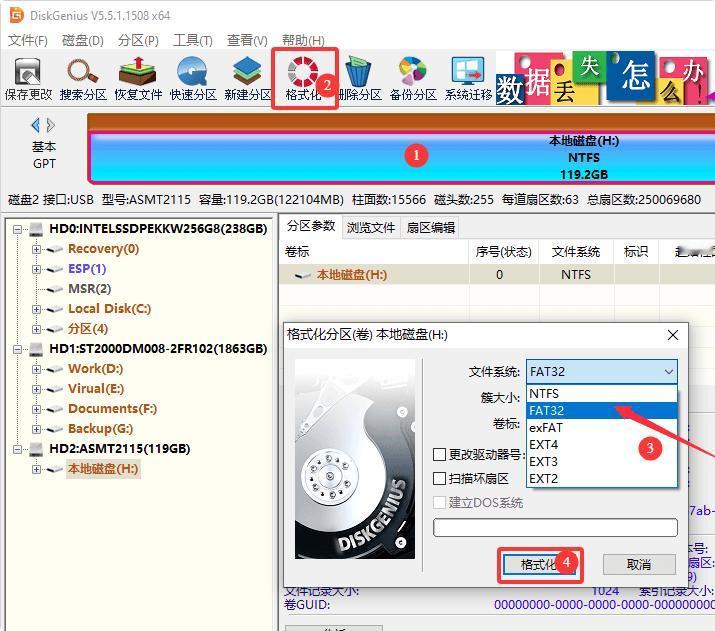Image resolution: width=715 pixels, height=631 pixels.
Task: Create New Partition (新建分区) icon
Action: (247, 72)
